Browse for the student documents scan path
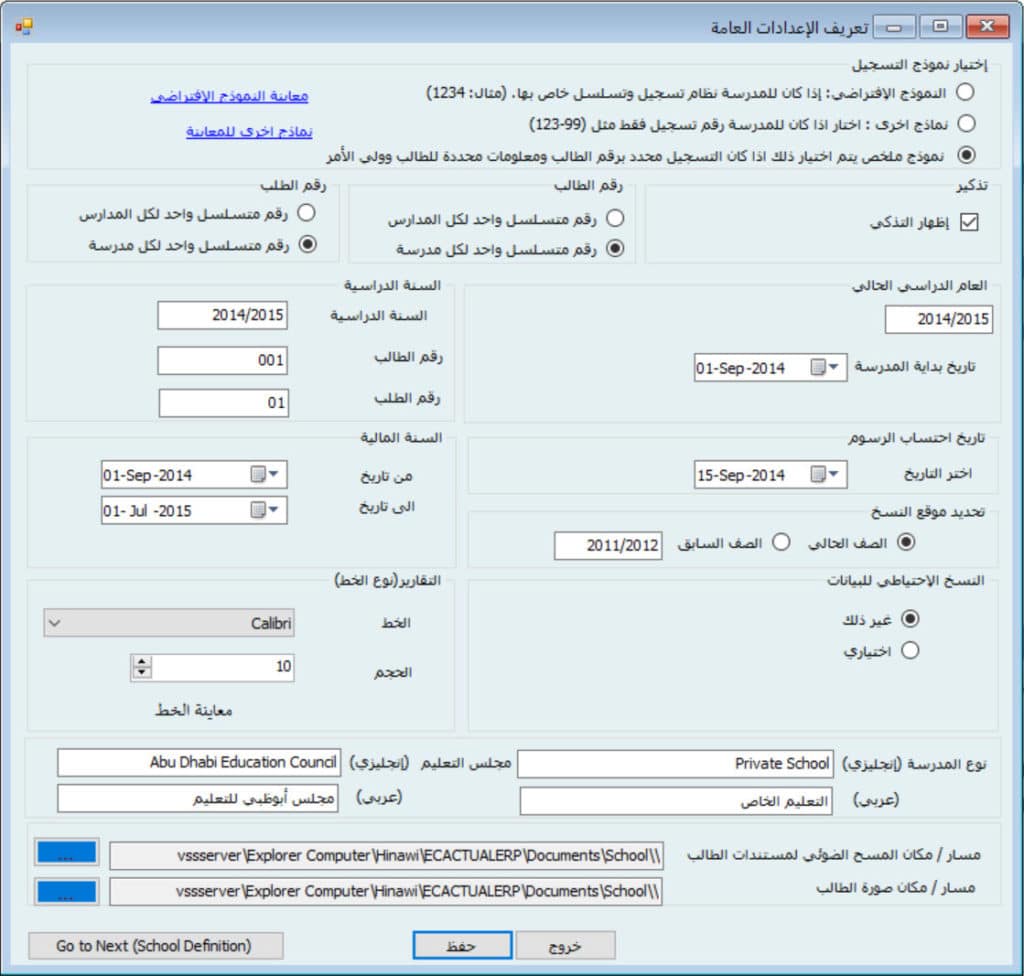The height and width of the screenshot is (976, 1024). pyautogui.click(x=66, y=853)
